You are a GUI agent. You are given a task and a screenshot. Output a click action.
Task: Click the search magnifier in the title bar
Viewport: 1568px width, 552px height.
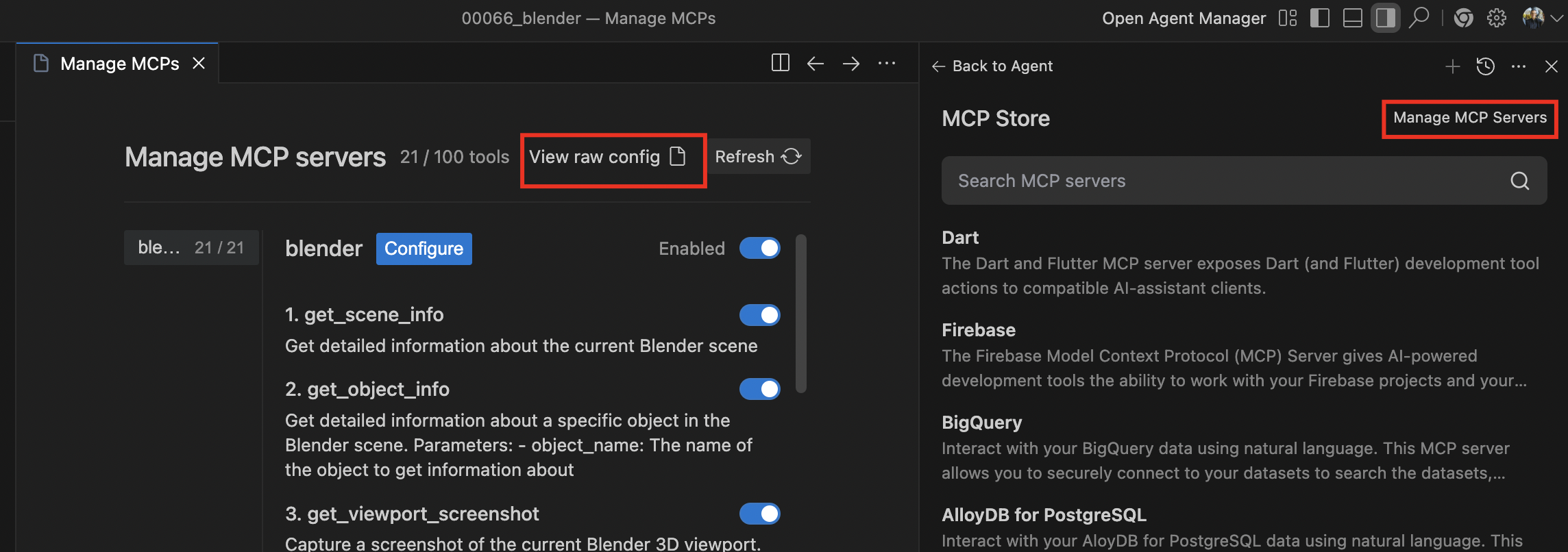[1418, 18]
